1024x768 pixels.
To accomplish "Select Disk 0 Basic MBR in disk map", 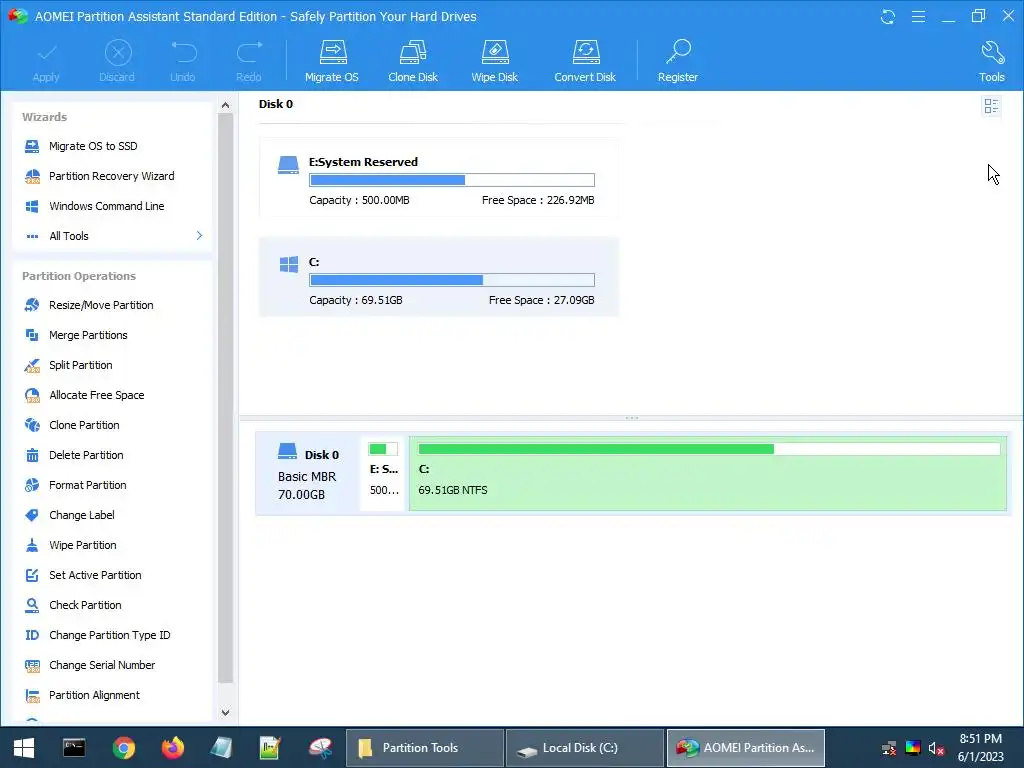I will point(308,473).
